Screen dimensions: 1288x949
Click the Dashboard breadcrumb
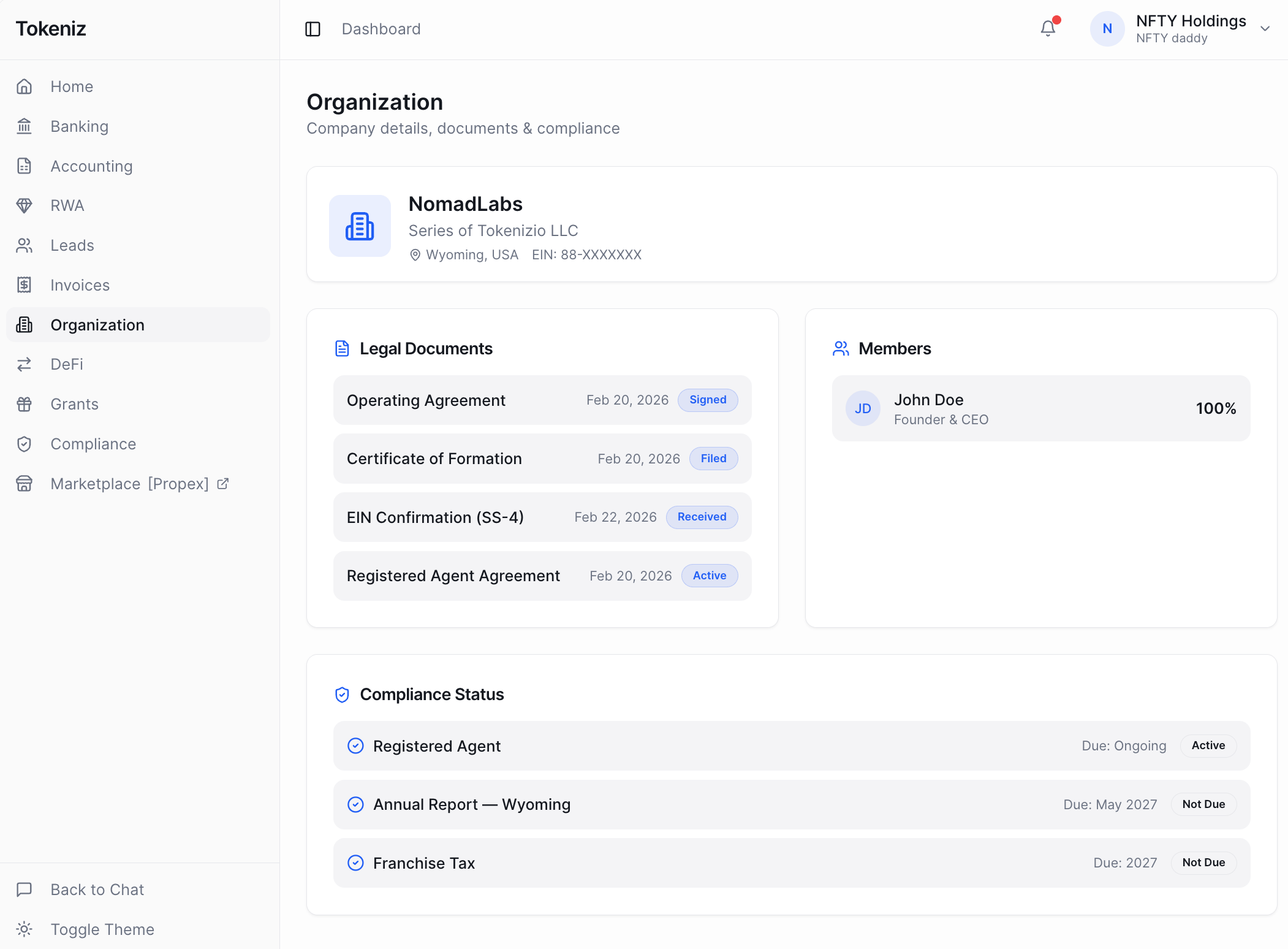point(381,29)
